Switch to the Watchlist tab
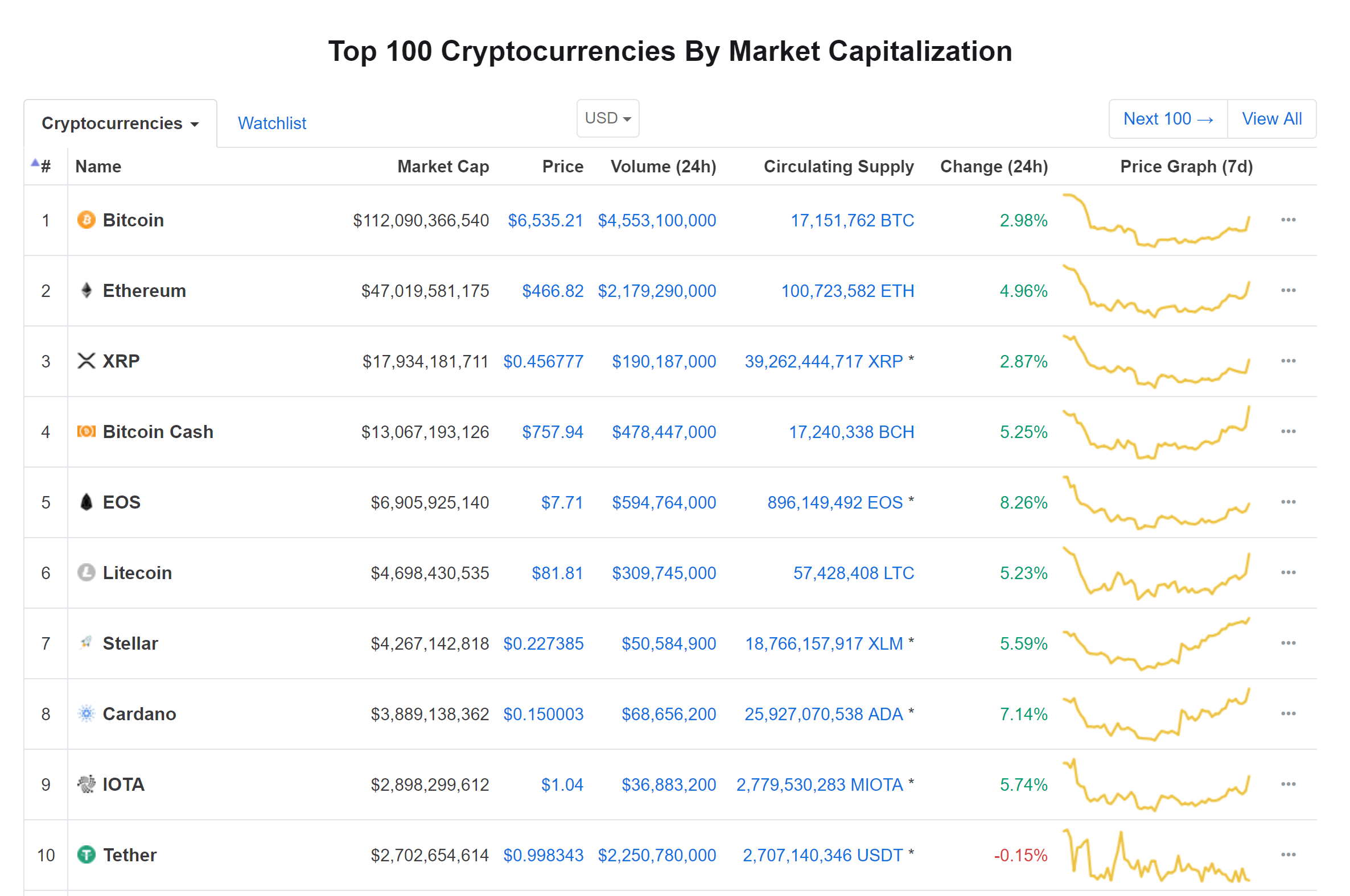 (x=272, y=123)
